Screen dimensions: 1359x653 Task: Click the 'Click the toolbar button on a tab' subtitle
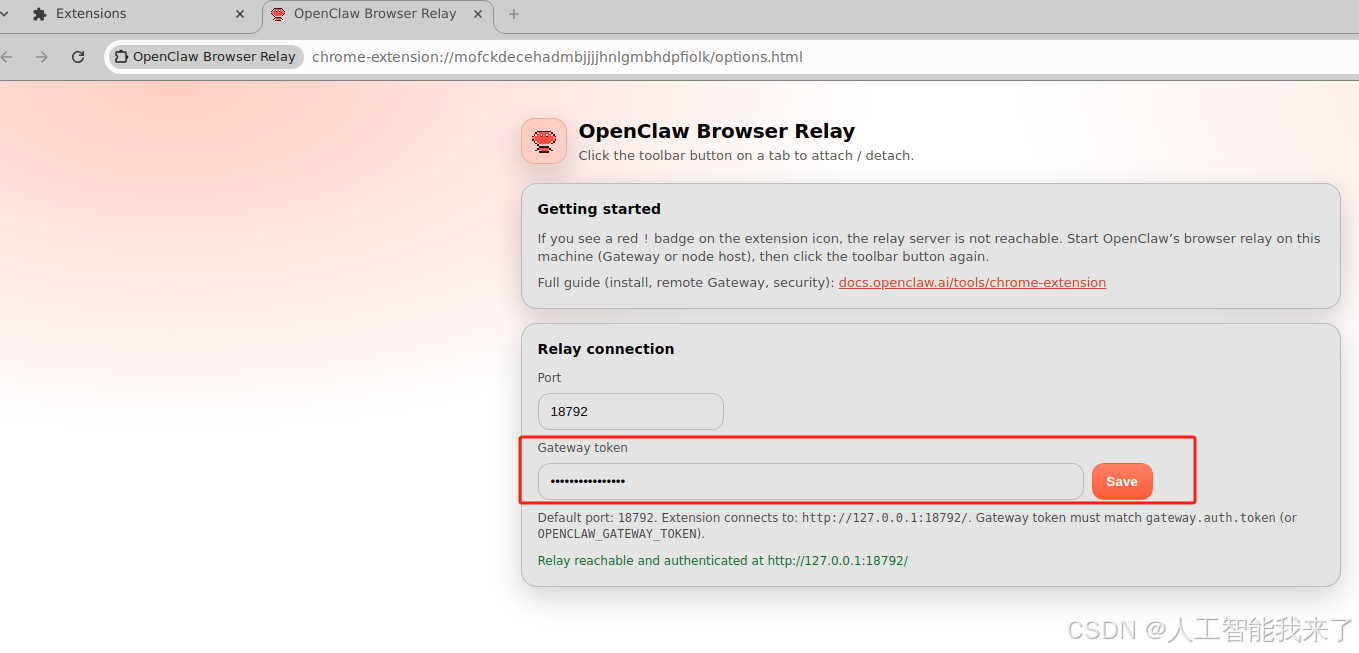(x=746, y=156)
